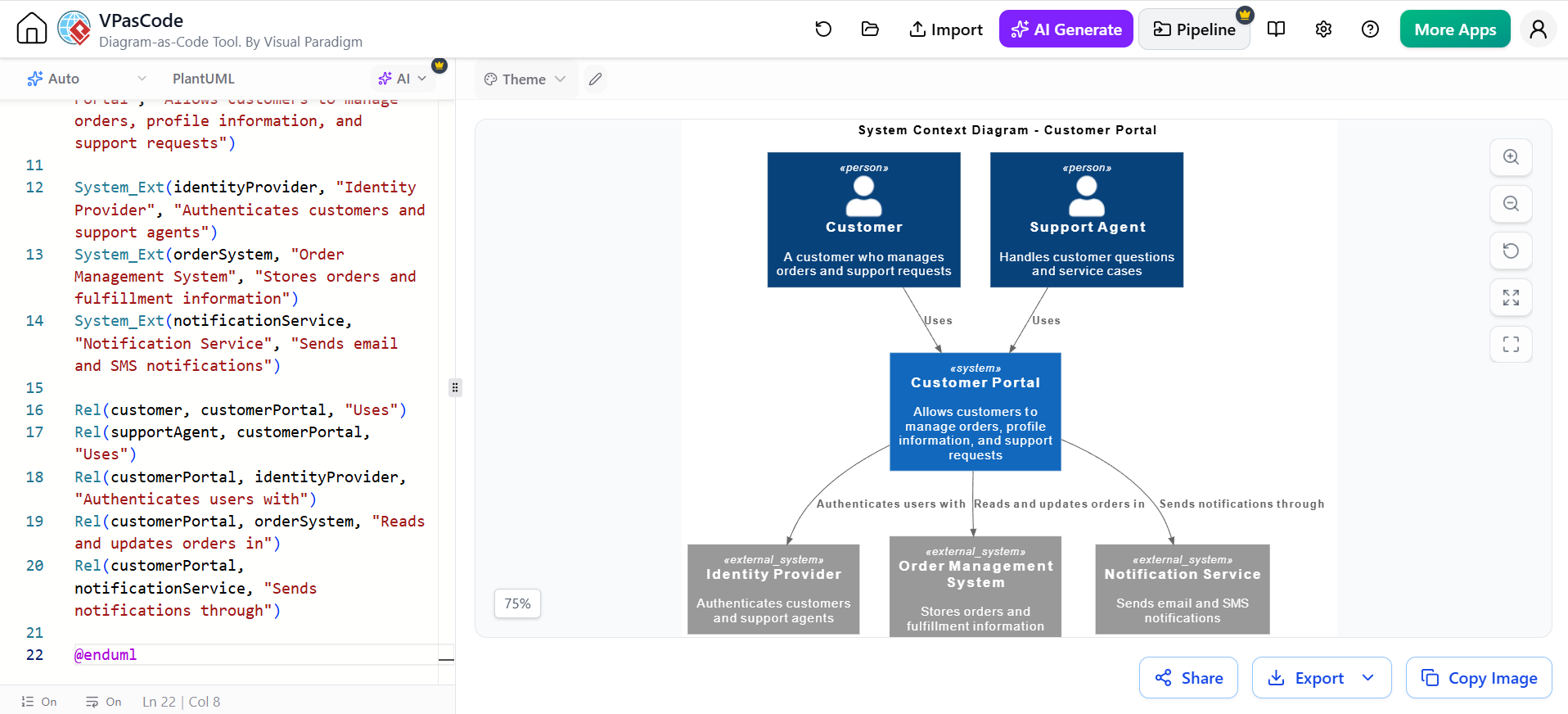The width and height of the screenshot is (1568, 714).
Task: Click the diagram title text
Action: tap(1007, 130)
